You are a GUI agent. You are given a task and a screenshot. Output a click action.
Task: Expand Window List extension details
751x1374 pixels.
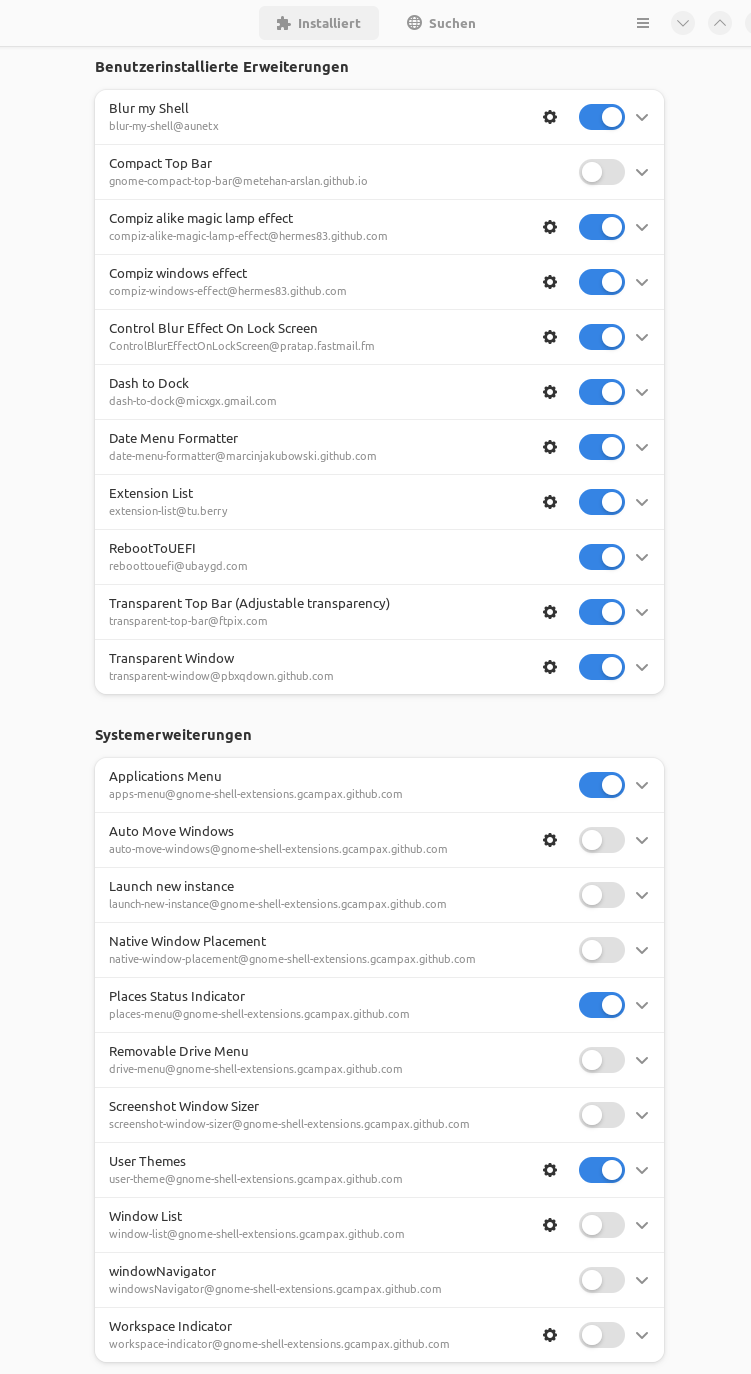[642, 1225]
